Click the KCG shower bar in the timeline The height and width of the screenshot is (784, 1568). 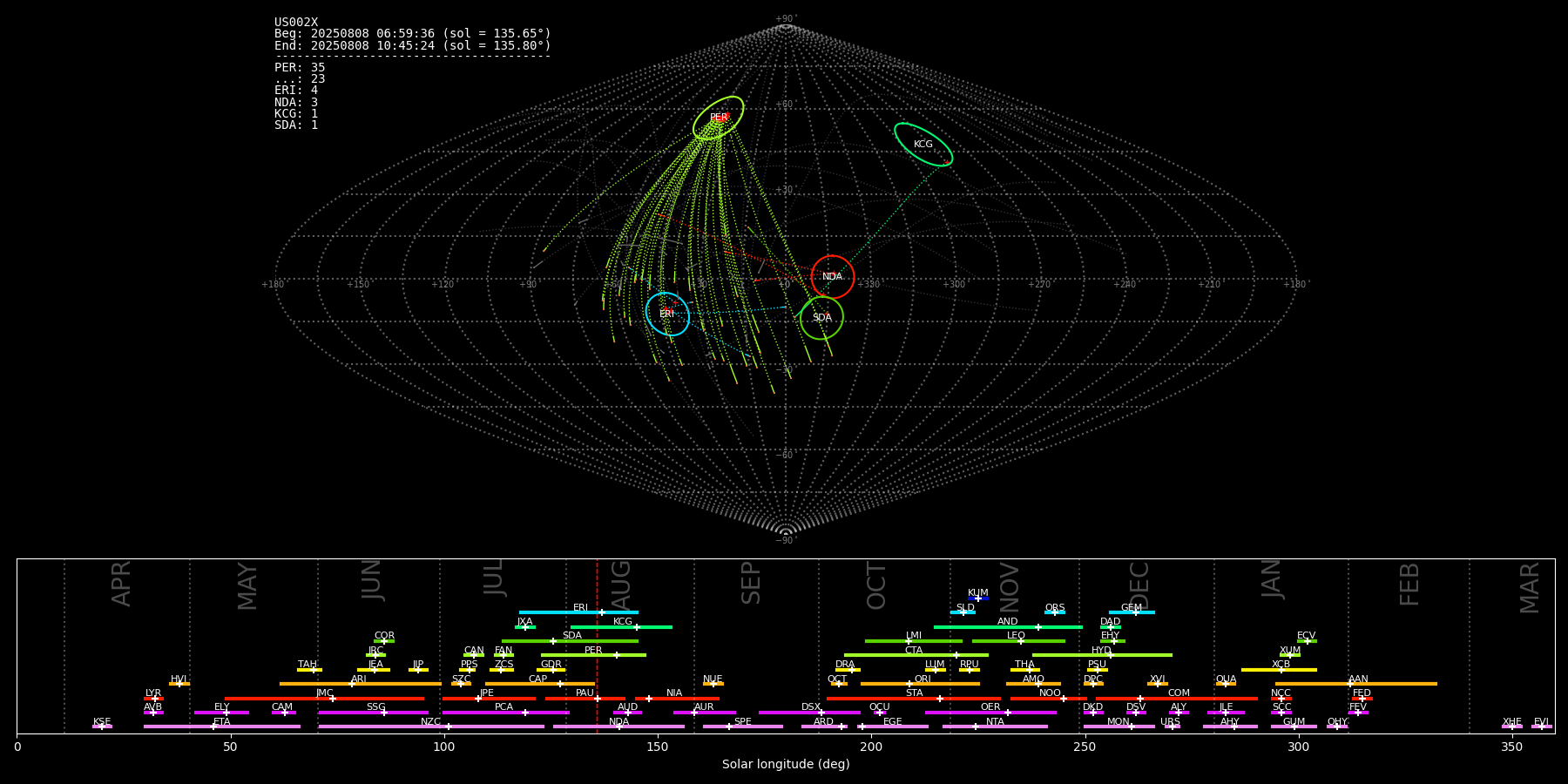621,627
